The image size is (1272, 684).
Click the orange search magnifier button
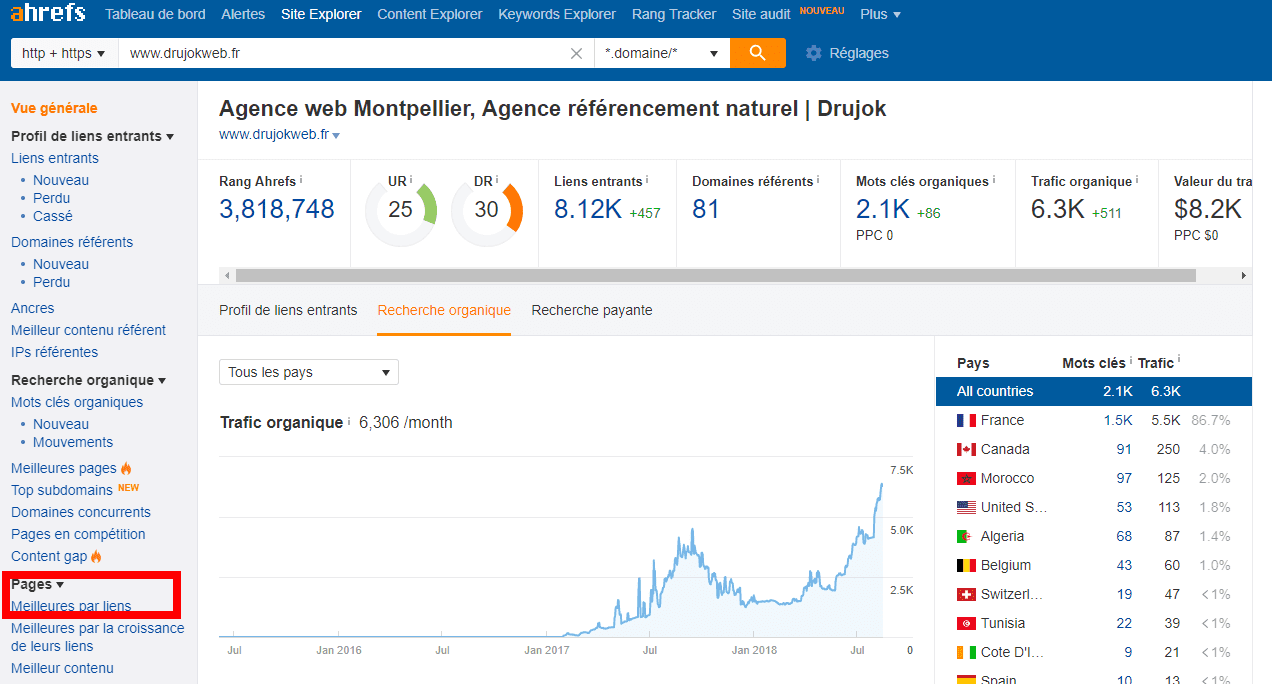pyautogui.click(x=757, y=53)
